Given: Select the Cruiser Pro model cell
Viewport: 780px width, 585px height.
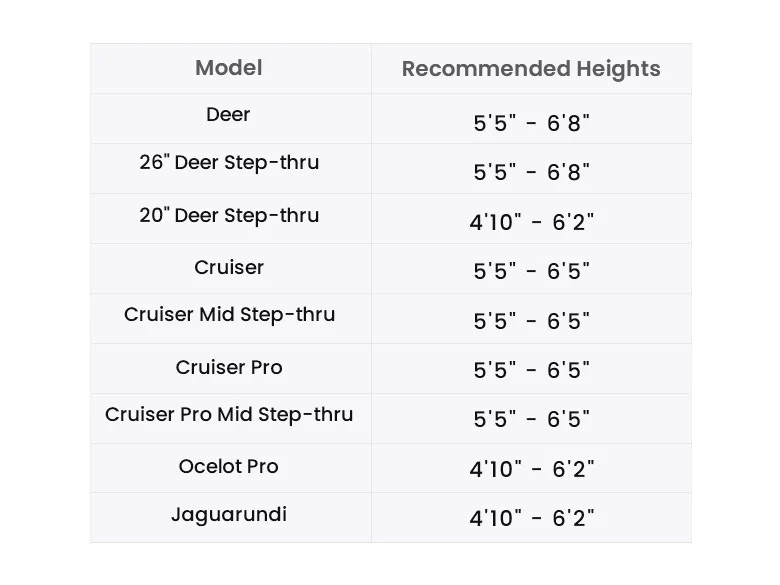Looking at the screenshot, I should tap(229, 367).
